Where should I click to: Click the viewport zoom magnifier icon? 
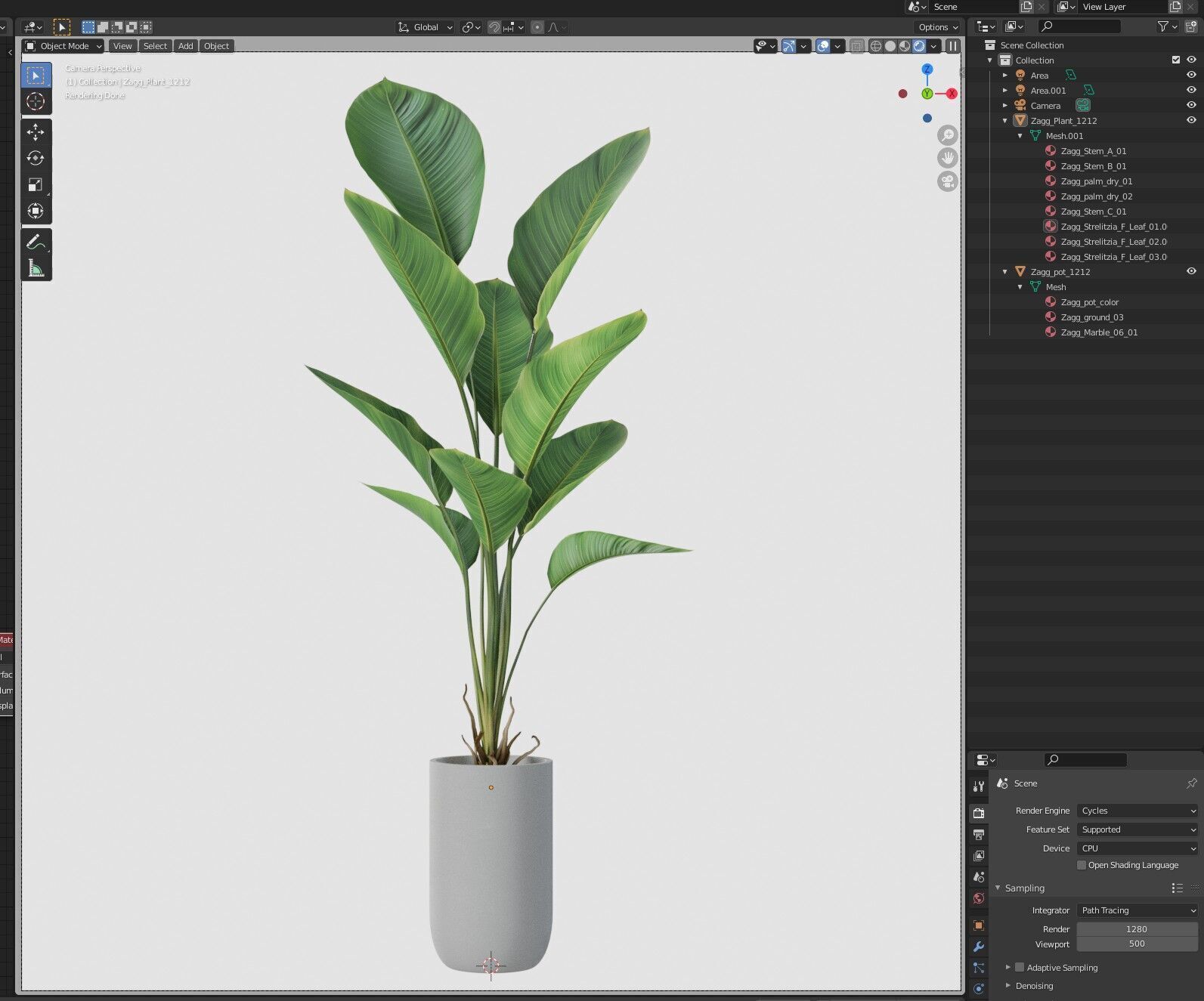[947, 135]
